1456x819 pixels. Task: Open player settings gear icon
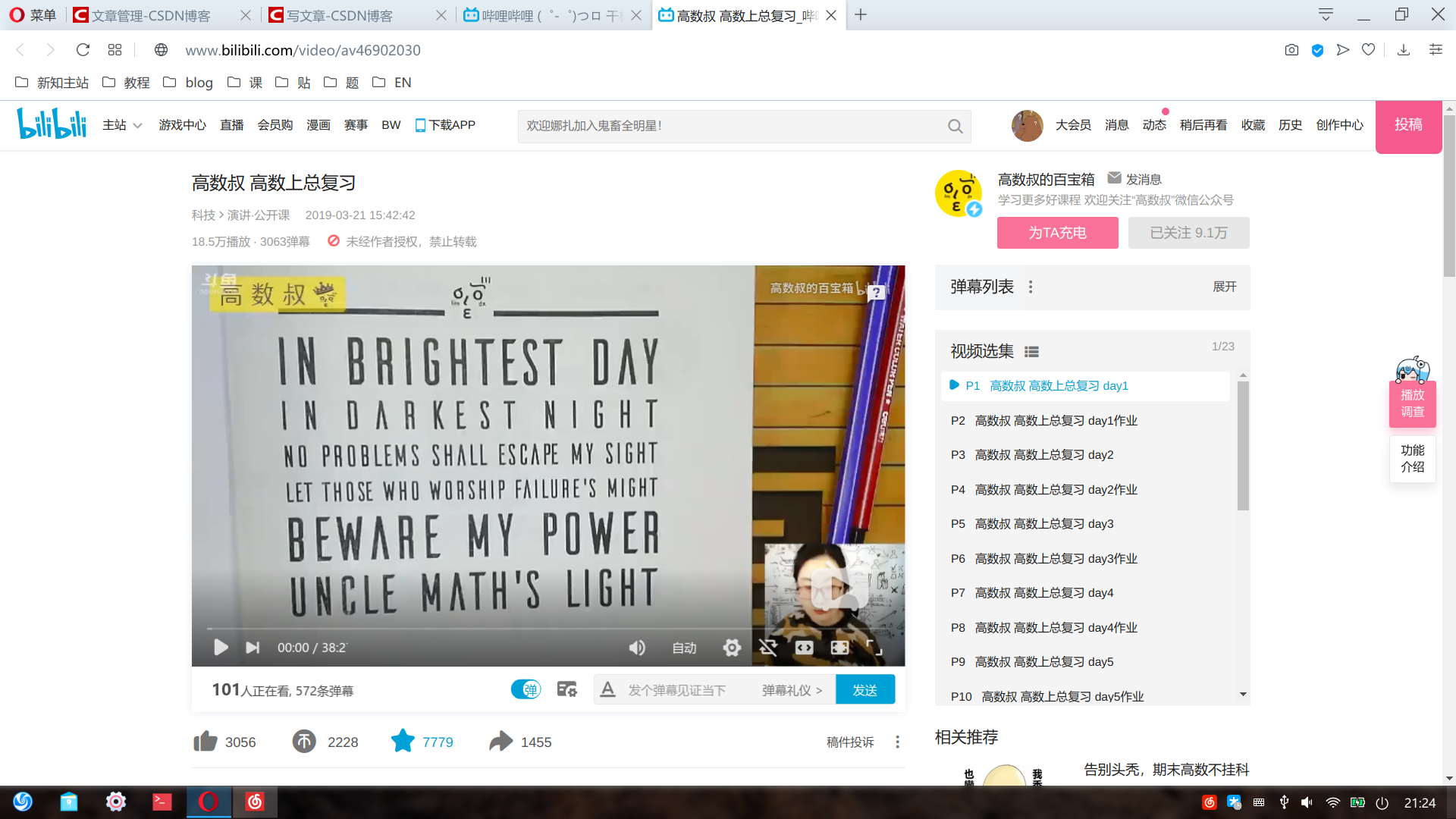pyautogui.click(x=732, y=648)
